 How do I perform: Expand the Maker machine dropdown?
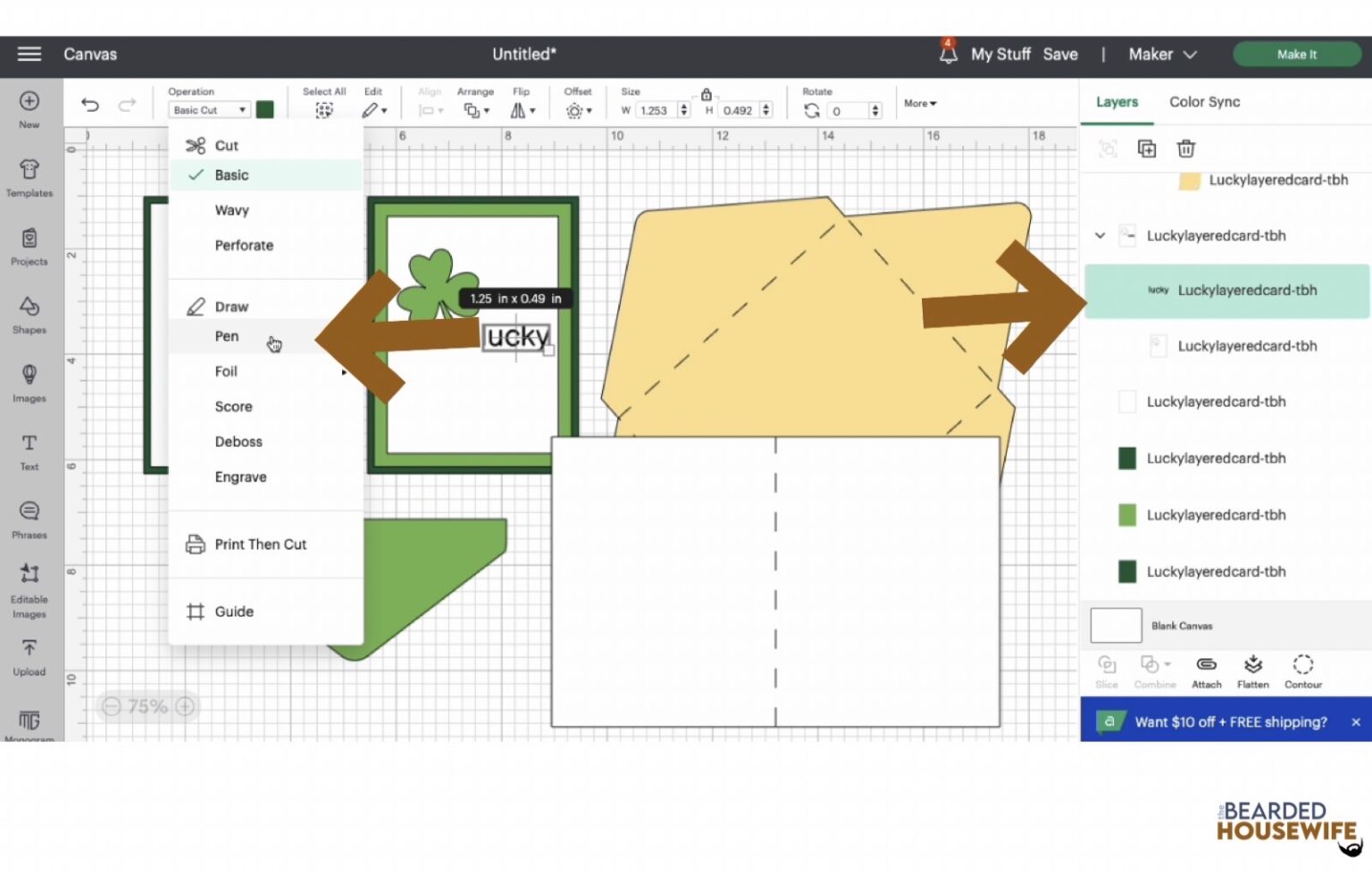tap(1161, 54)
